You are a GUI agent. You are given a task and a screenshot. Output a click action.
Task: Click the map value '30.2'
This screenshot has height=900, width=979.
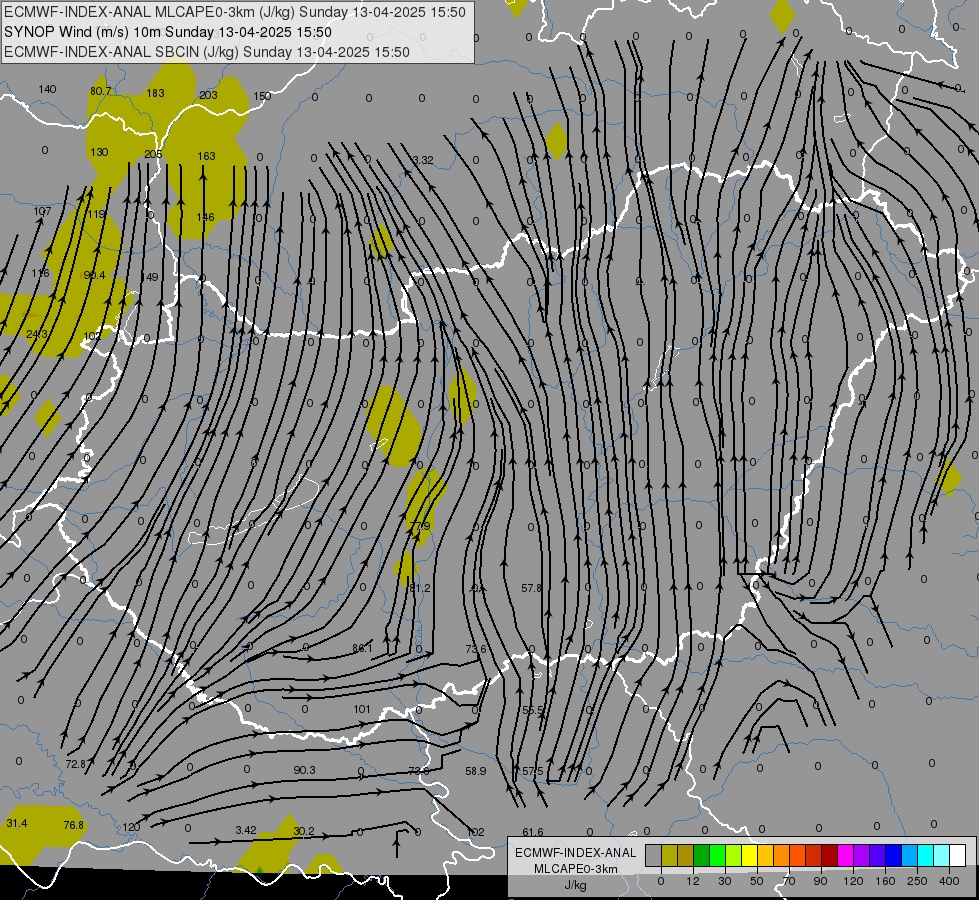click(x=303, y=831)
